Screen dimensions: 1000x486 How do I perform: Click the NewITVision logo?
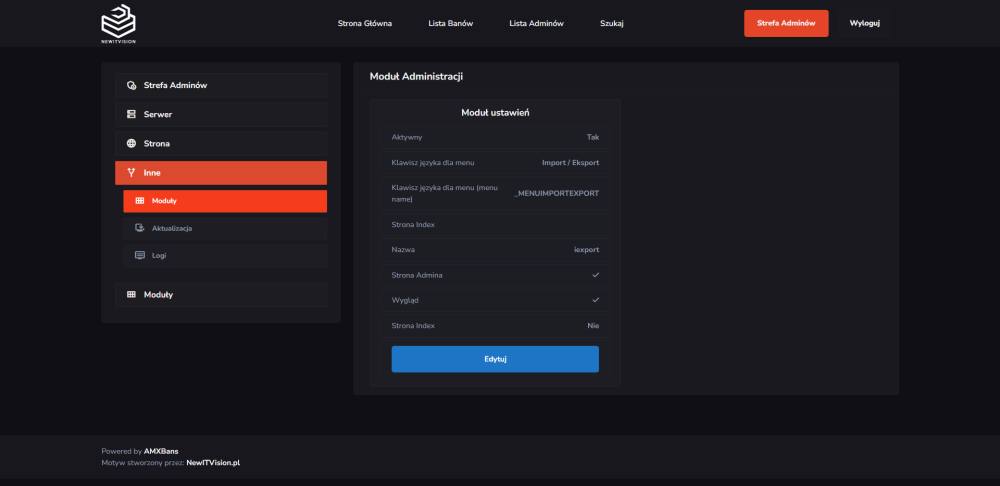point(119,24)
